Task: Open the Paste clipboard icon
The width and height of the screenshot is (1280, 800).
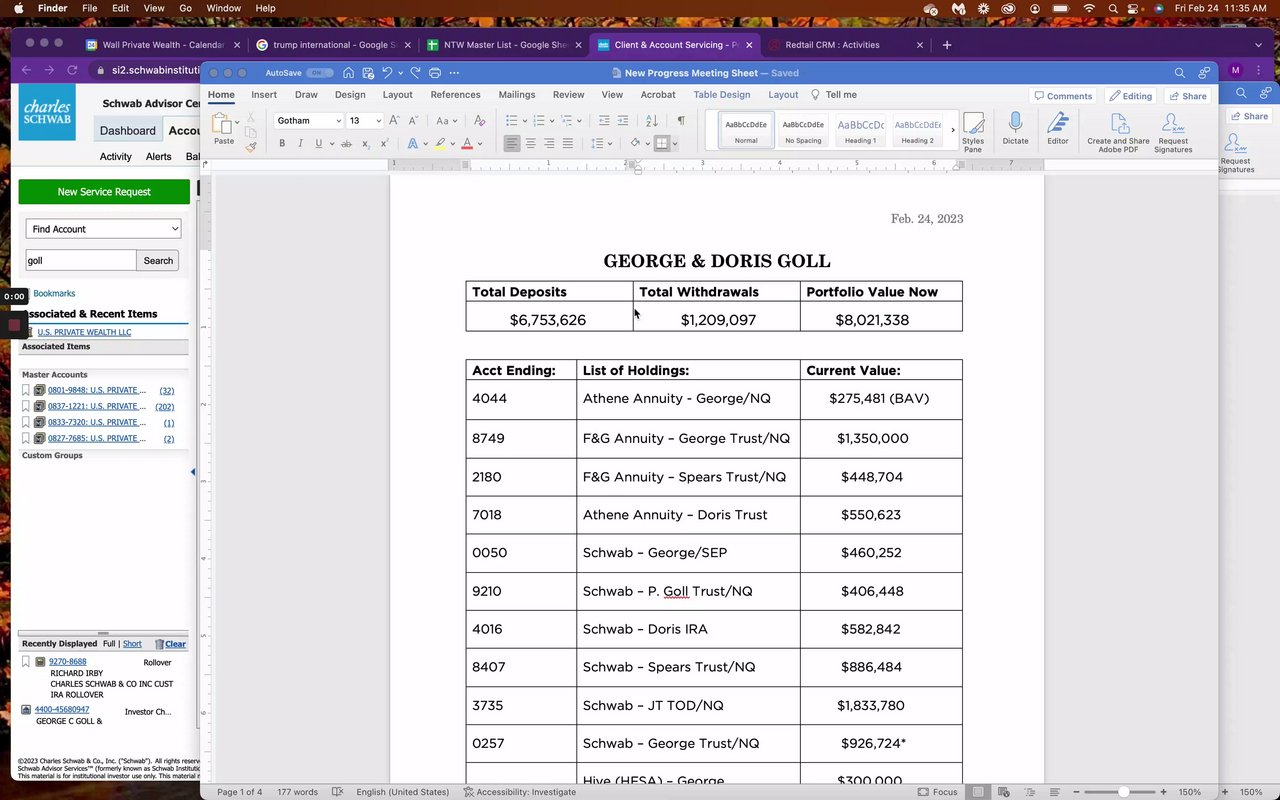Action: click(x=223, y=125)
